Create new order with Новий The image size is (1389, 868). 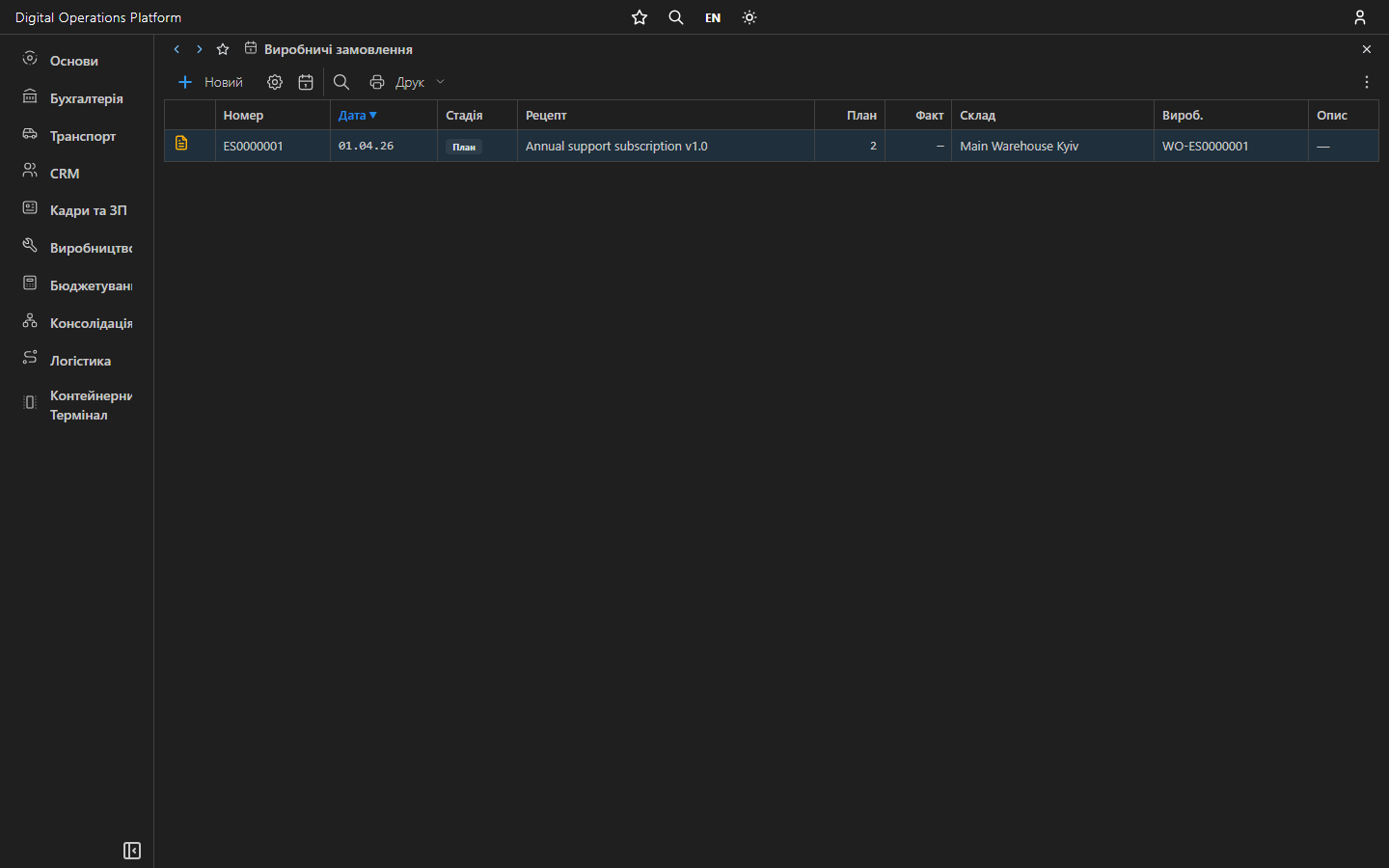pos(210,82)
